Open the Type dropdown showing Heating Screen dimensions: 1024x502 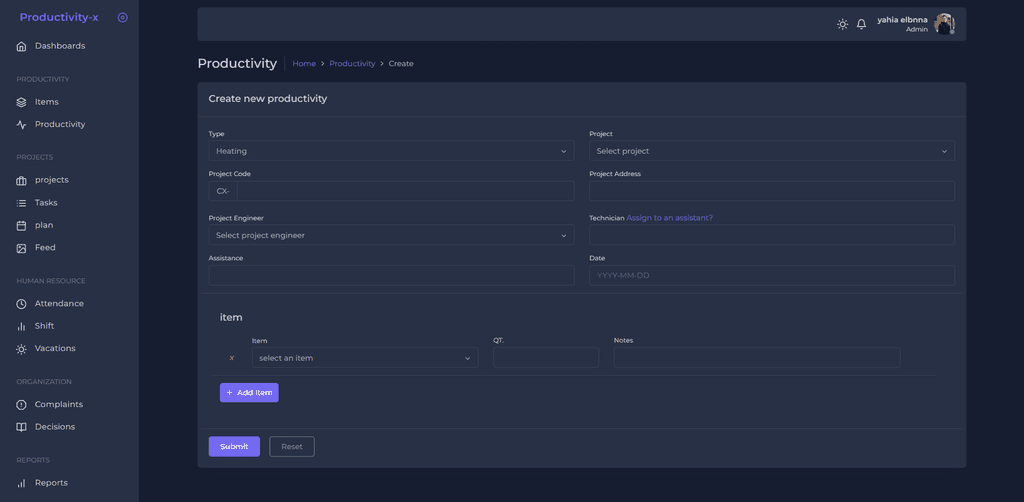pyautogui.click(x=391, y=151)
